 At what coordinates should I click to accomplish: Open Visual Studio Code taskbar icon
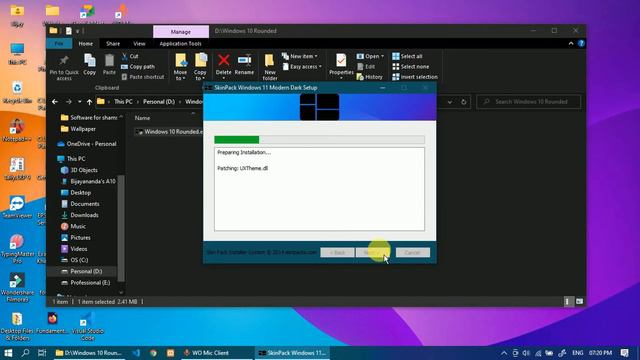(136, 353)
